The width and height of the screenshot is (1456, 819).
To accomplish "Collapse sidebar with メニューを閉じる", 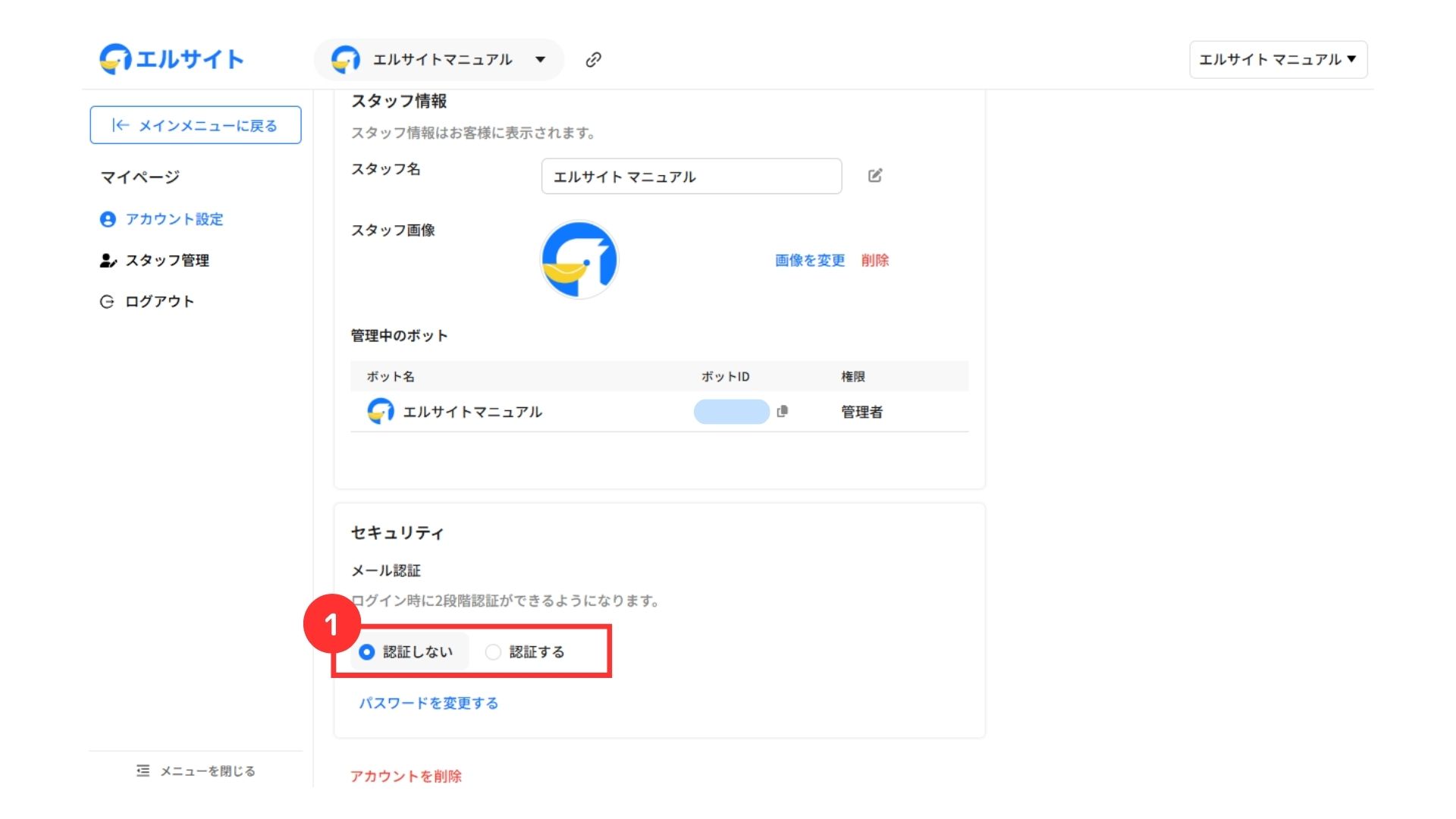I will point(196,771).
